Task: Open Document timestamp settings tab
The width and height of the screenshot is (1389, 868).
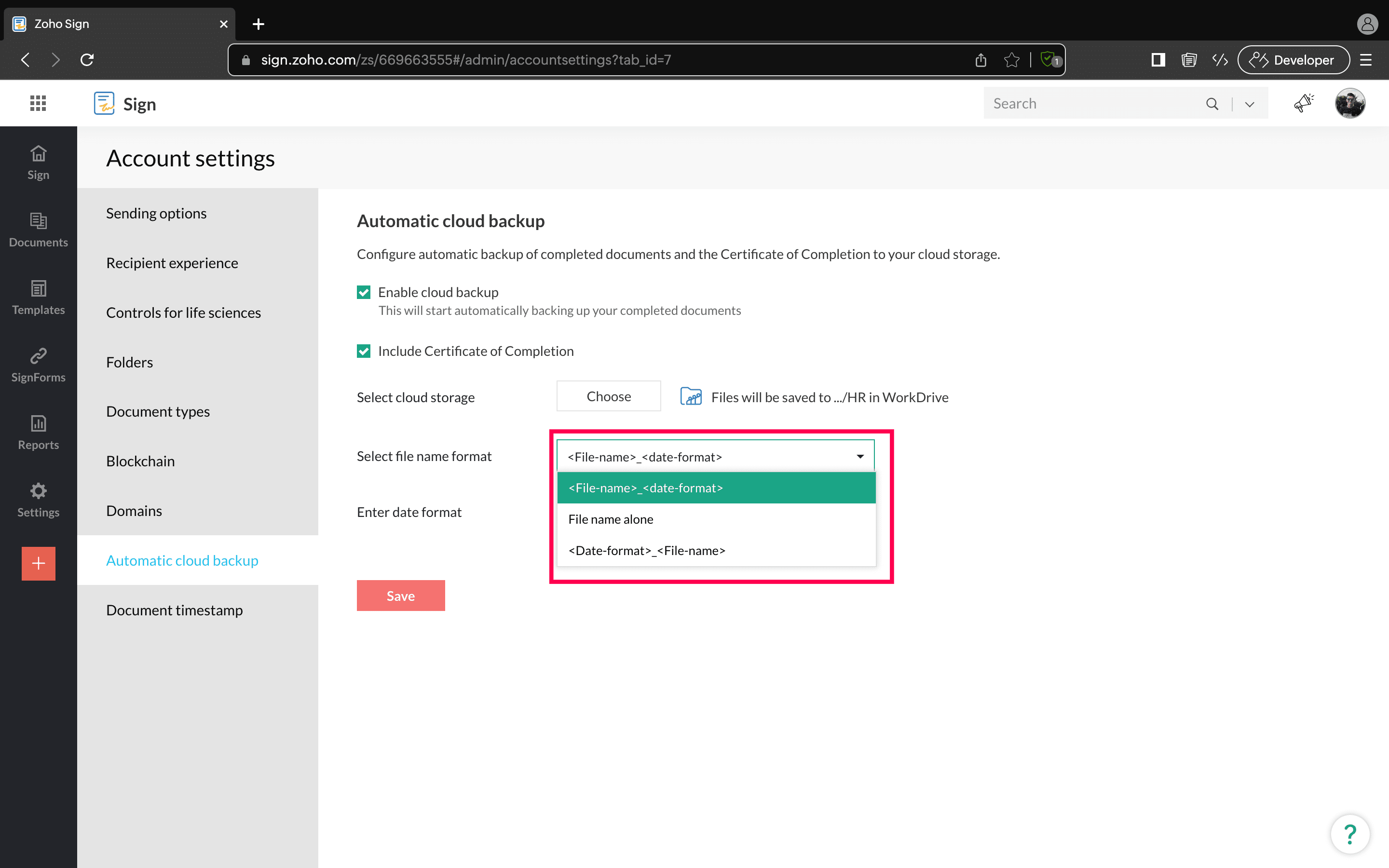Action: (x=175, y=610)
